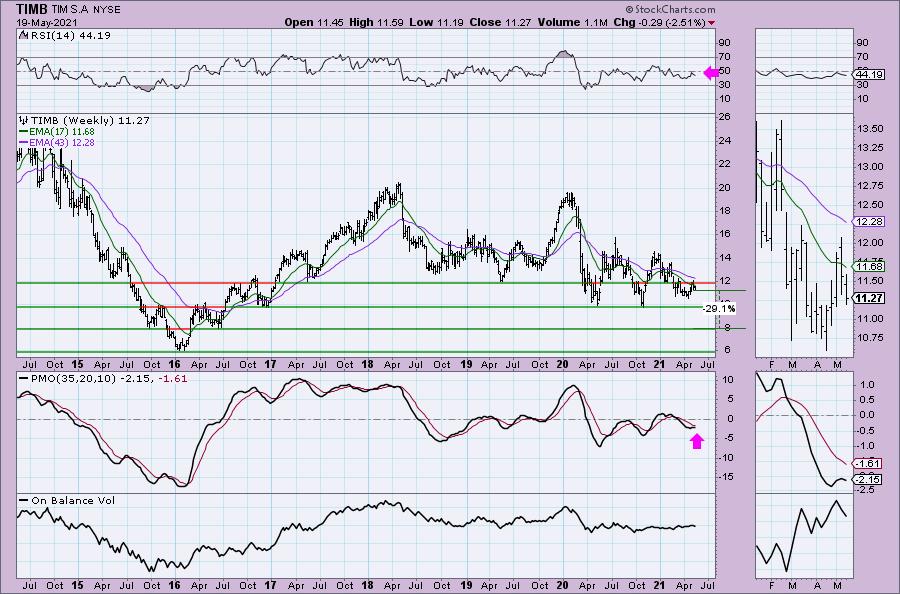Click the 20 label on the main price axis
900x594 pixels.
(x=725, y=188)
